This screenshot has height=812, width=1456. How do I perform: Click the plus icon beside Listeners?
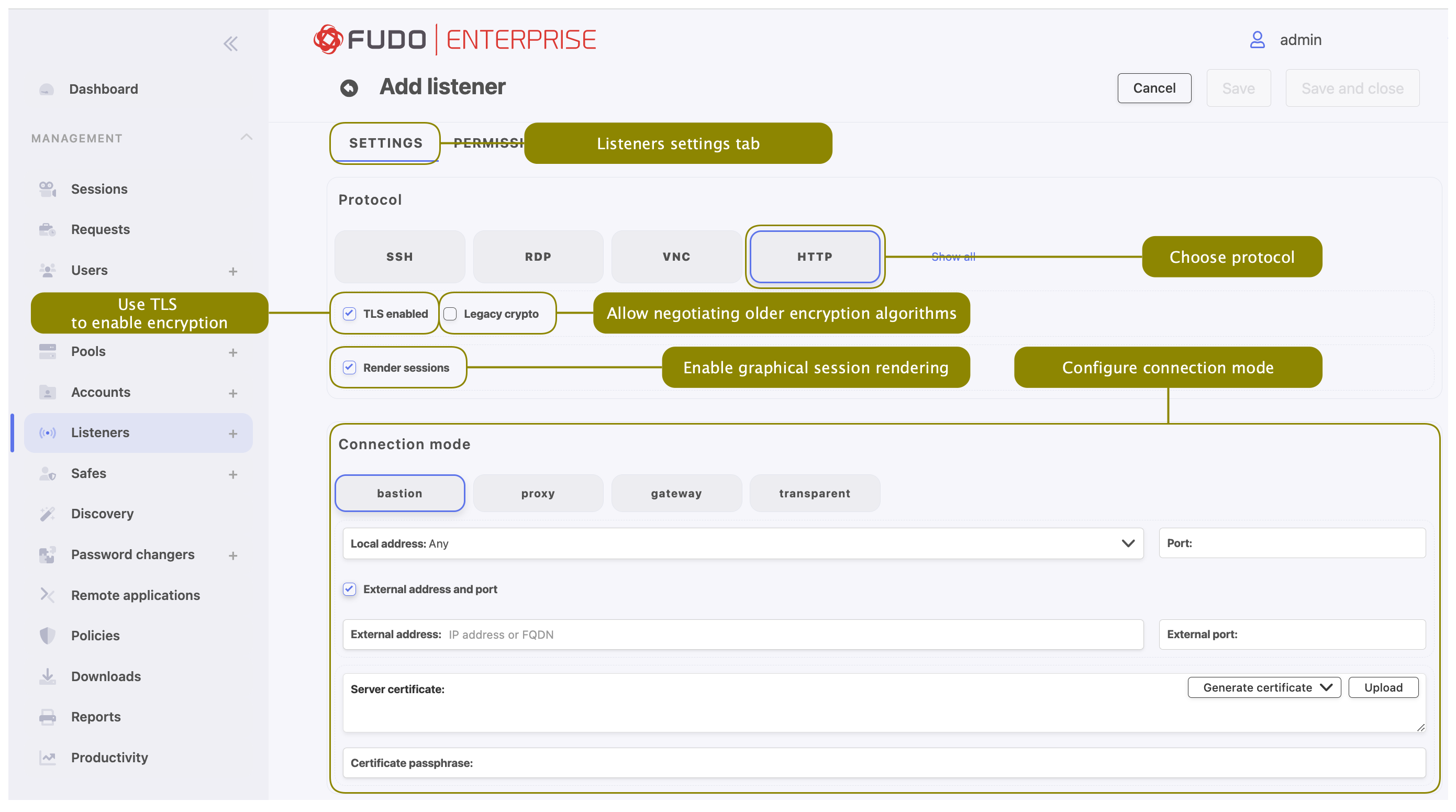pos(233,433)
